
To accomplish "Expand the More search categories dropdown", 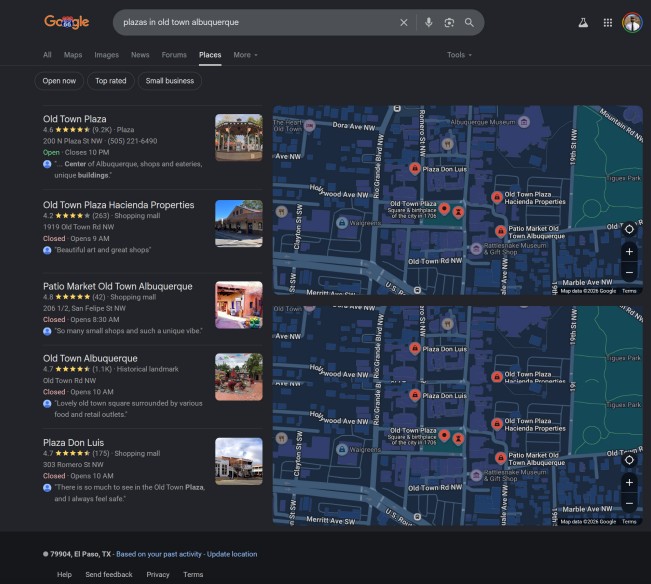I will click(245, 55).
